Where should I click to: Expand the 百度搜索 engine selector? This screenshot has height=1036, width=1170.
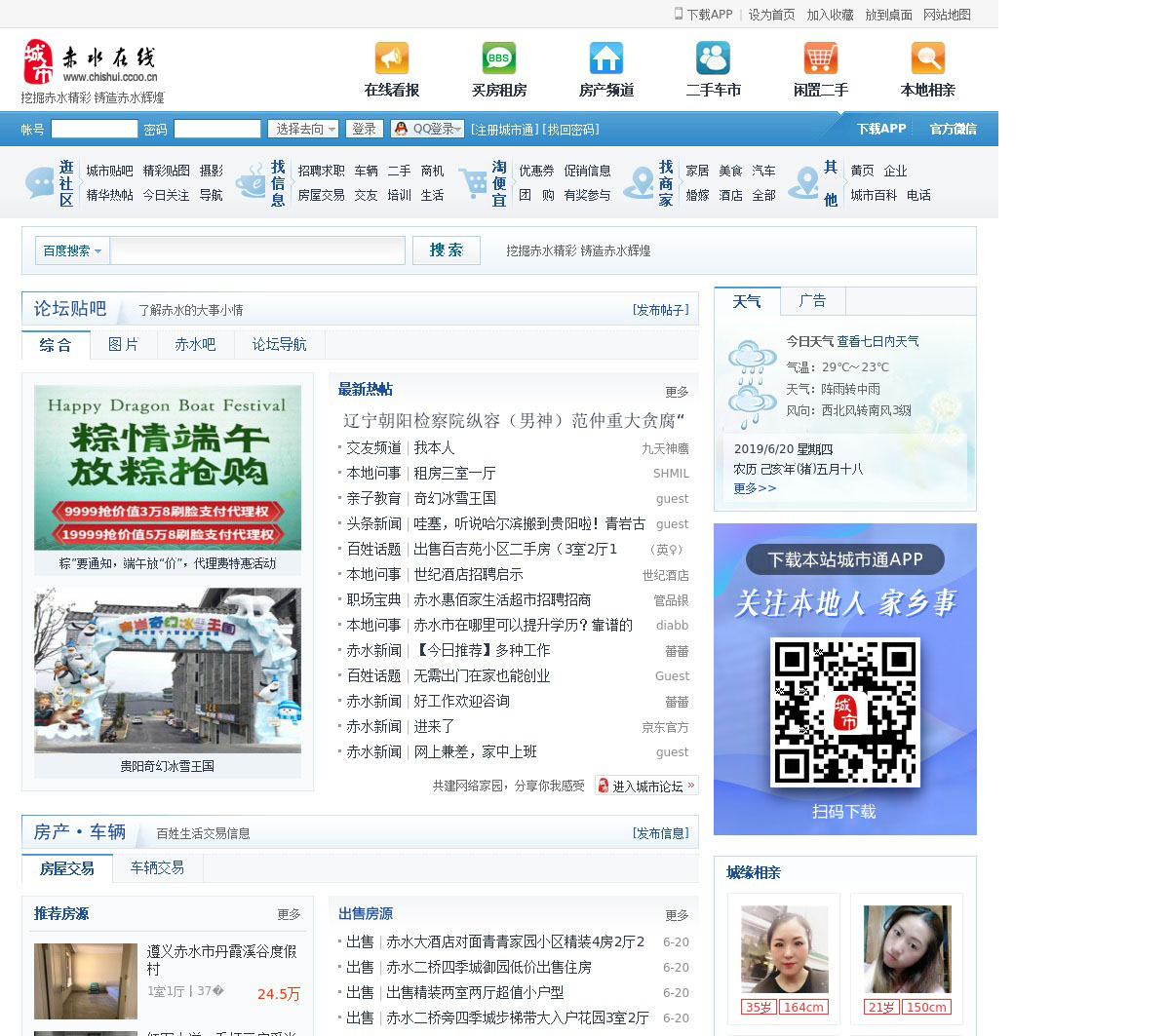click(x=72, y=250)
